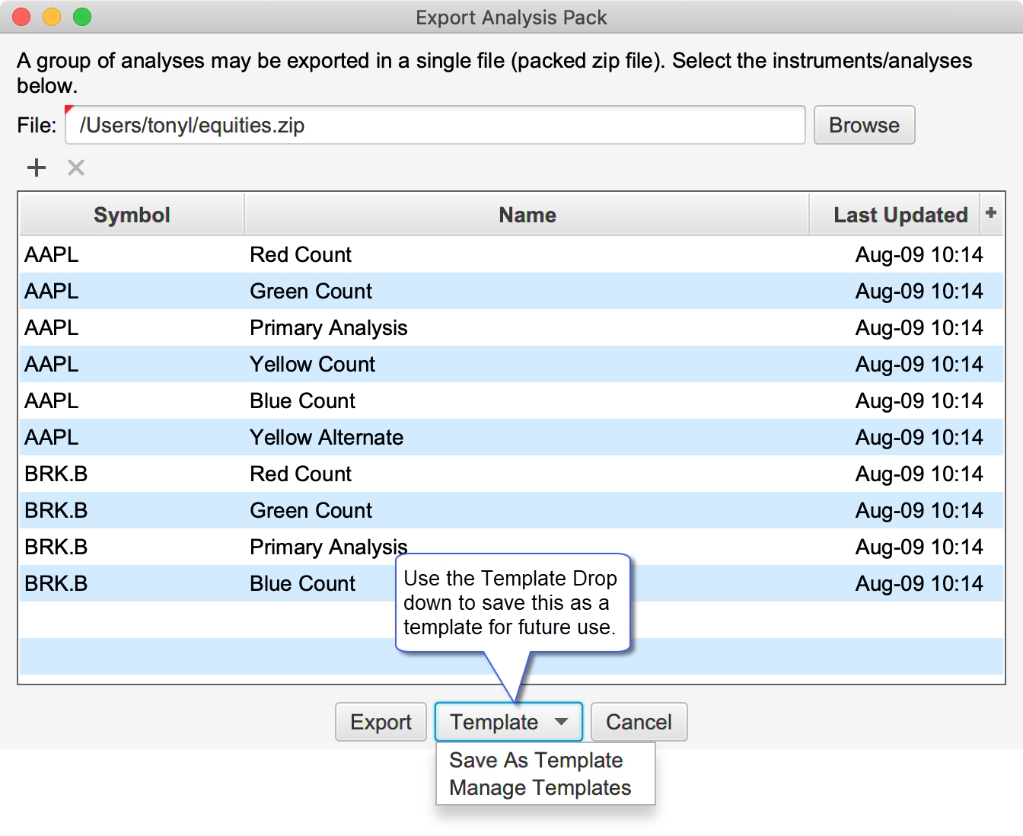Select the BRK.B Blue Count row
1023x836 pixels.
coord(511,583)
